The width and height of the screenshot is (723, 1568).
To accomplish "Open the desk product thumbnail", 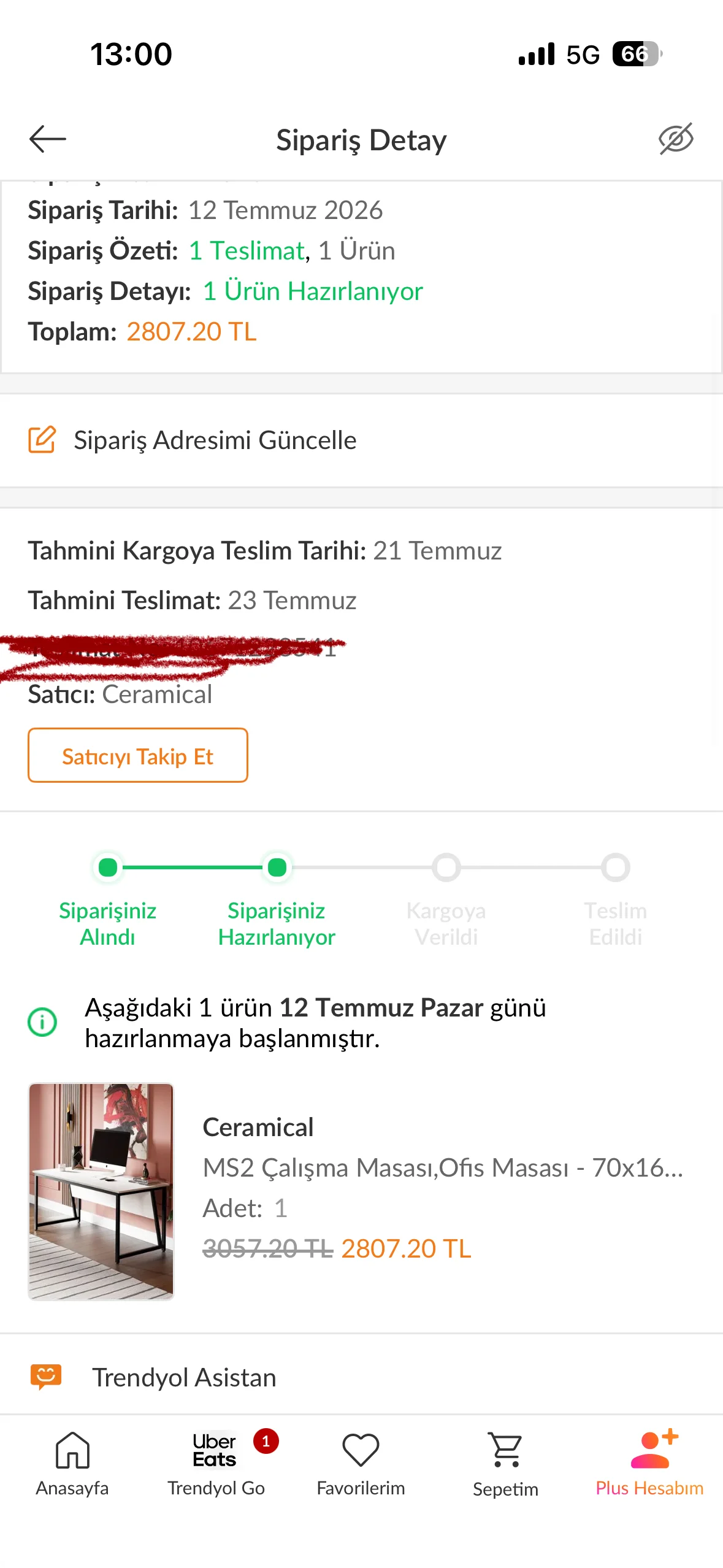I will [x=101, y=1191].
